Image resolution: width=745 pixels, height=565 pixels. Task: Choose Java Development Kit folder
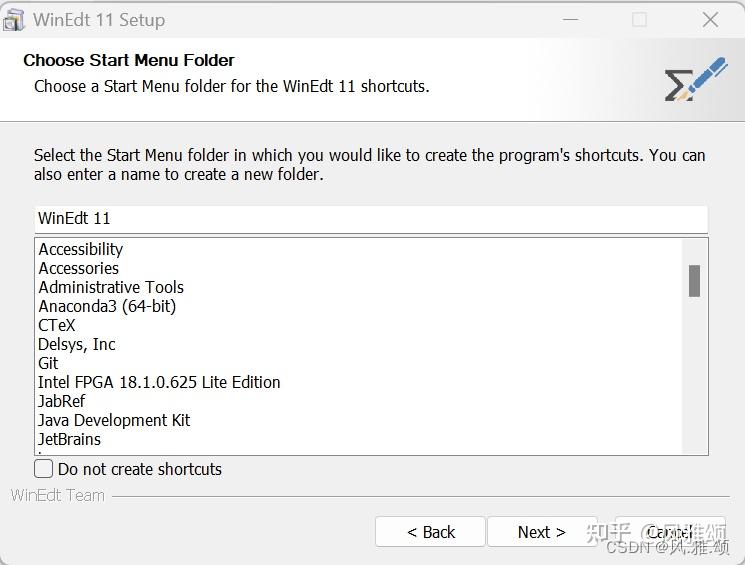pos(114,420)
